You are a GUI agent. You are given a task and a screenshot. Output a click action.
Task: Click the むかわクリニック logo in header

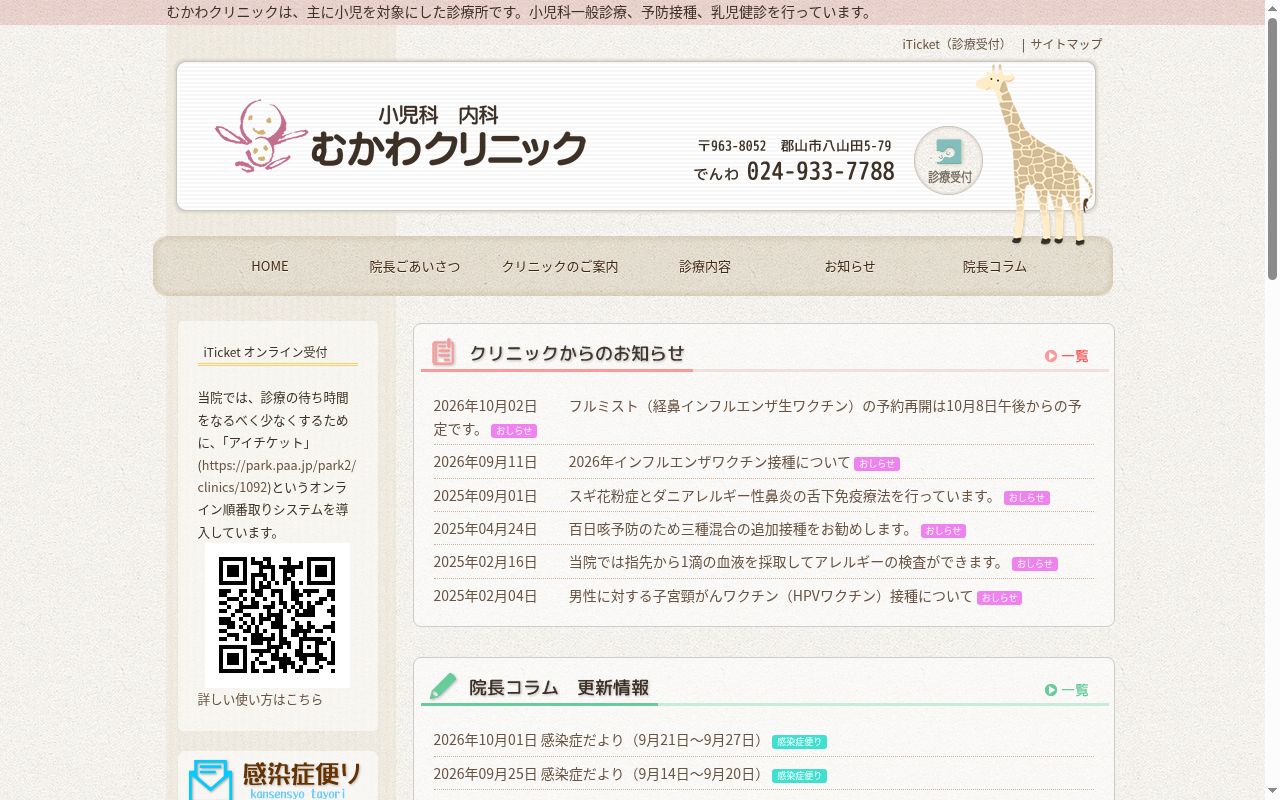(x=401, y=136)
